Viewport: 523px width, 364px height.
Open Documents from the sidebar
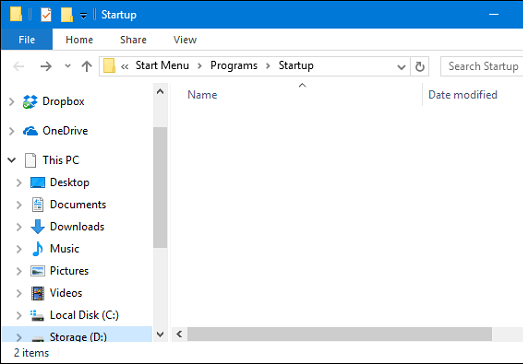pos(78,205)
